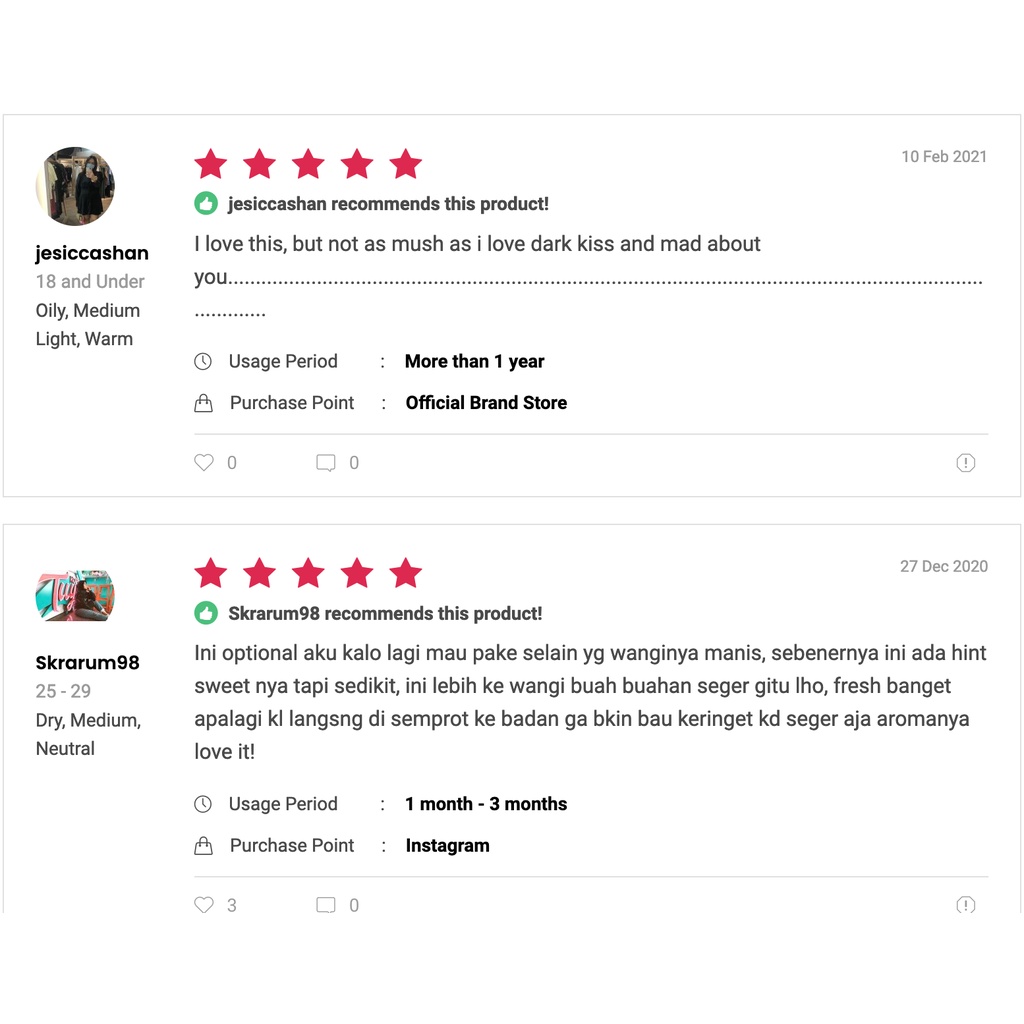Image resolution: width=1024 pixels, height=1024 pixels.
Task: Report Skrarum98's review via exclamation icon
Action: tap(965, 904)
